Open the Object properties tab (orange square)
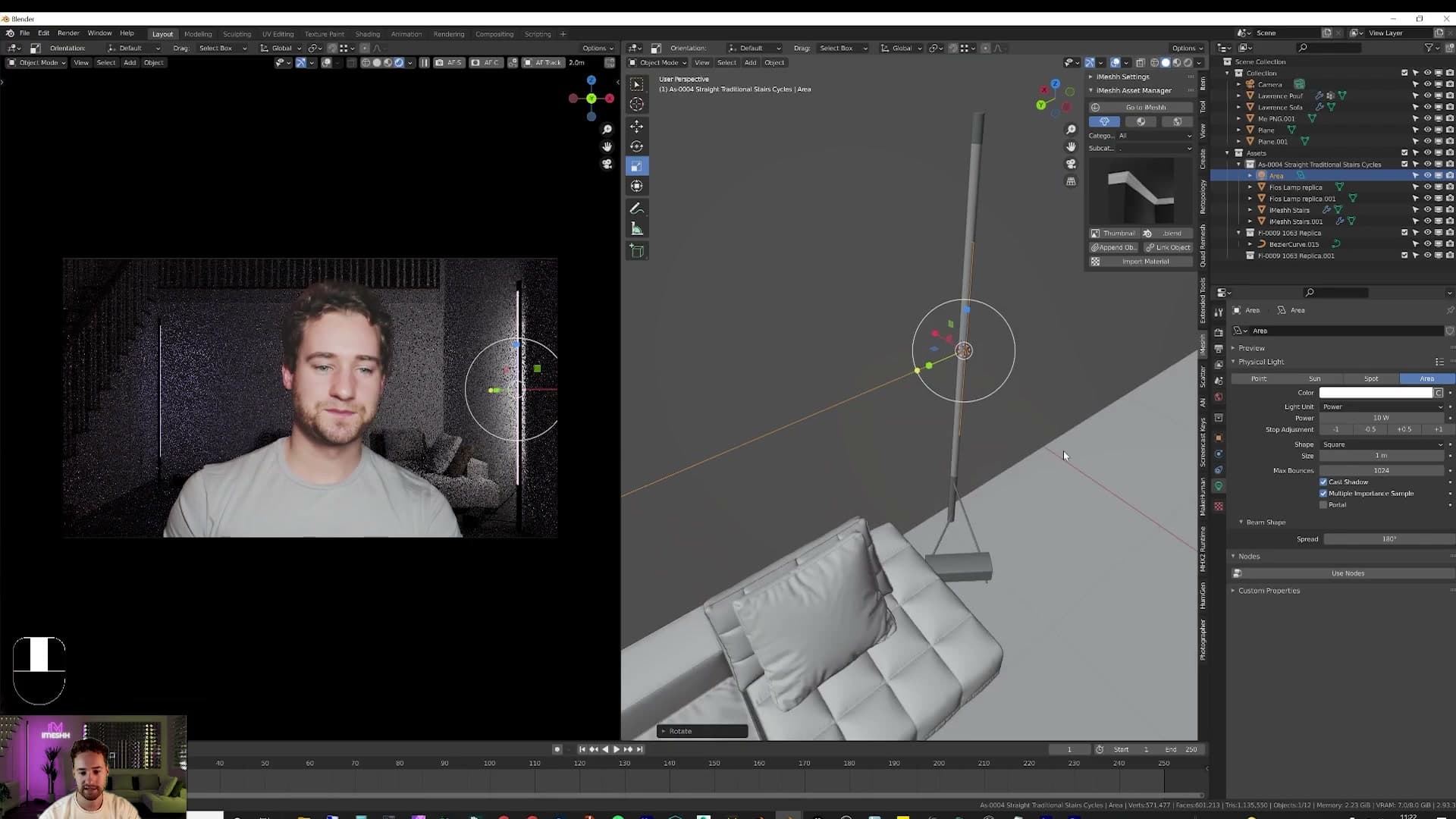Image resolution: width=1456 pixels, height=819 pixels. 1219,438
